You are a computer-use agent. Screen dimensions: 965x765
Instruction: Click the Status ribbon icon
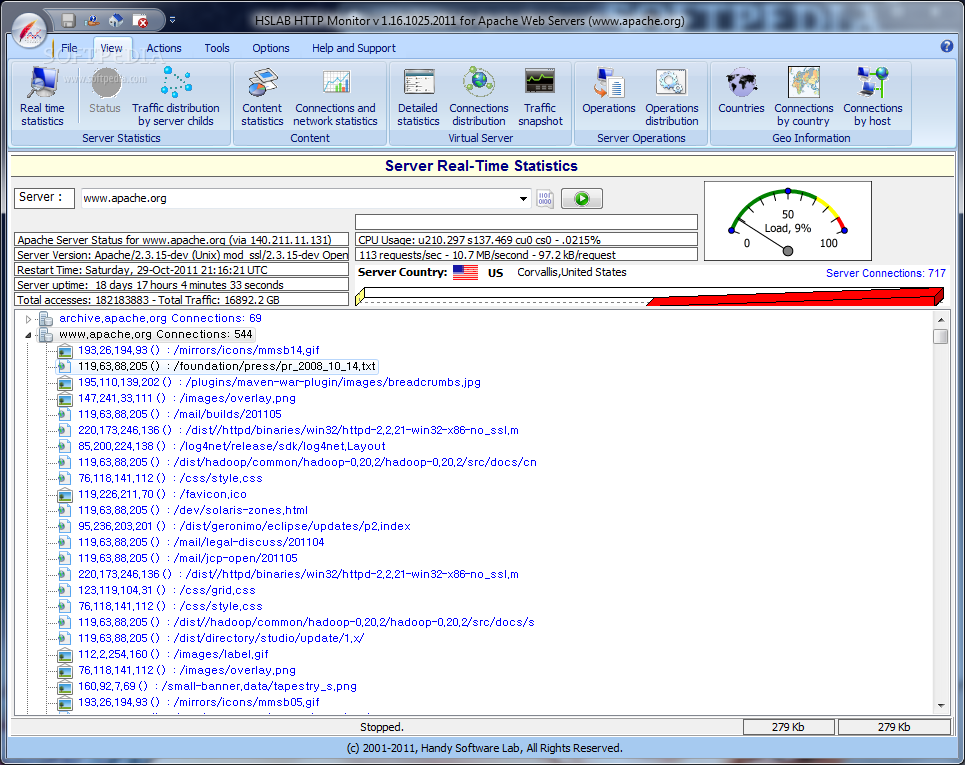tap(105, 90)
